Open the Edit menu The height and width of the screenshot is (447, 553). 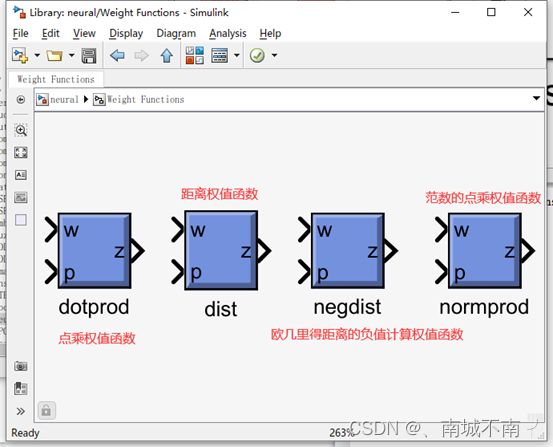point(50,33)
